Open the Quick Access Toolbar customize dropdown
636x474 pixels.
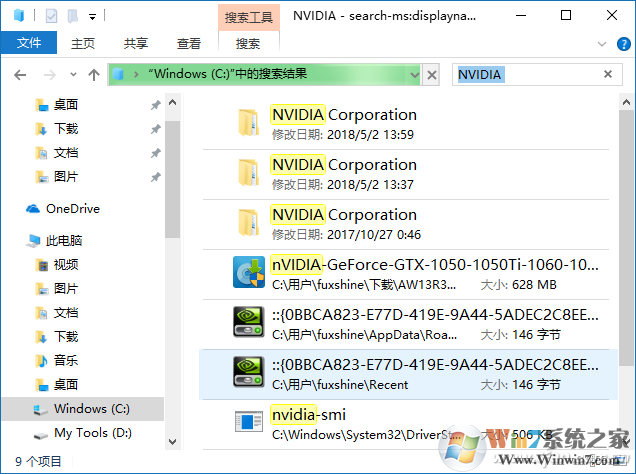coord(92,17)
